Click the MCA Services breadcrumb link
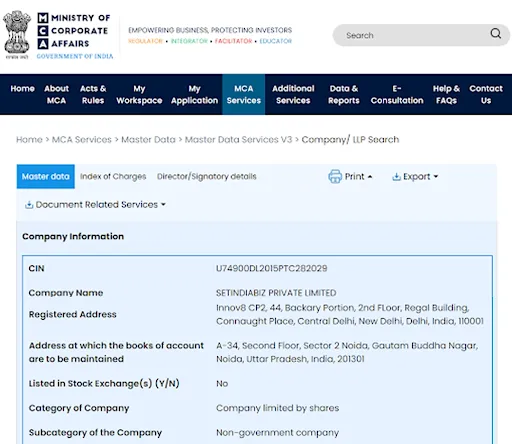Image resolution: width=512 pixels, height=444 pixels. point(82,140)
